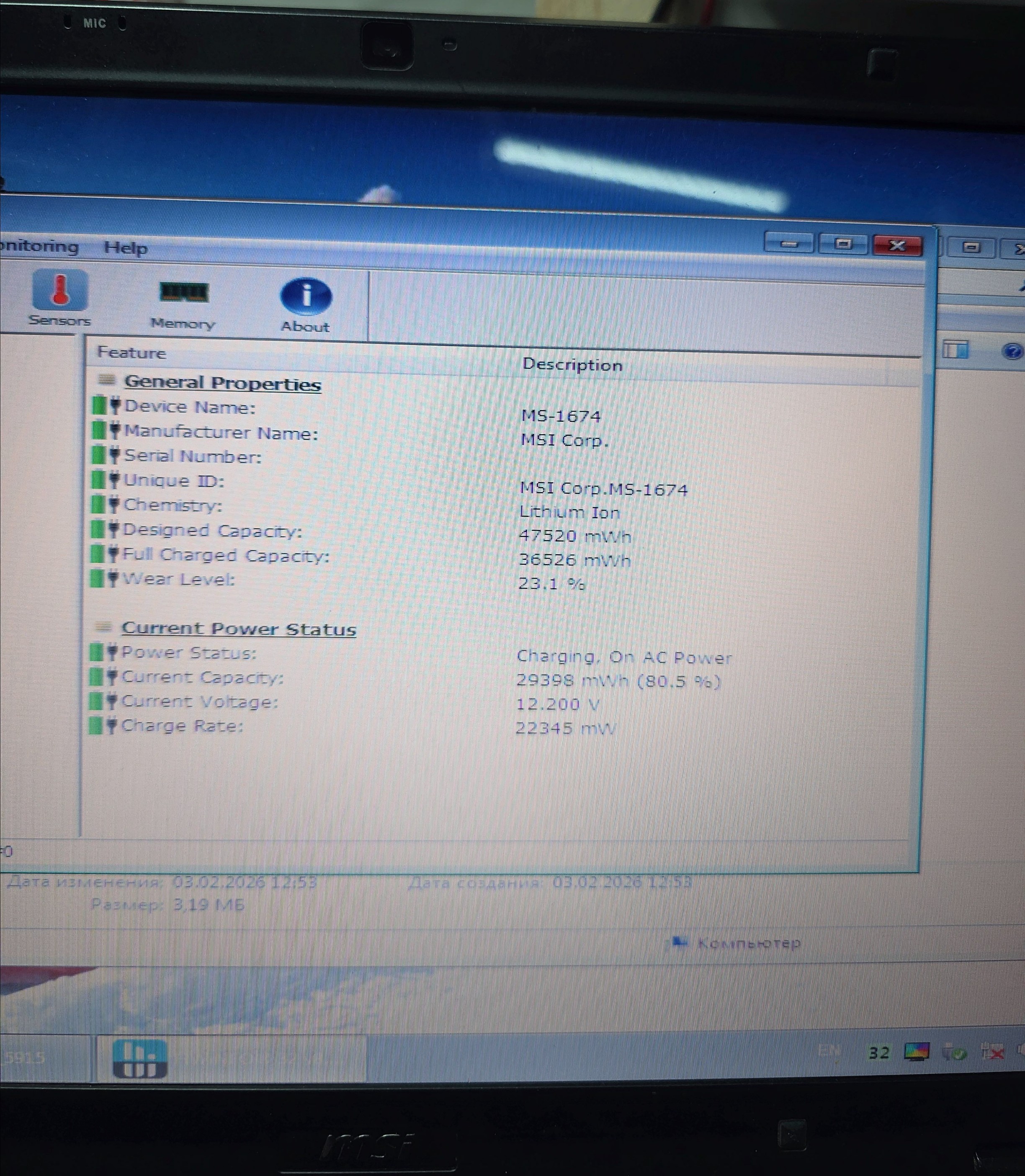Click the "Charging, On AC Power" value
This screenshot has height=1176, width=1025.
pyautogui.click(x=624, y=657)
